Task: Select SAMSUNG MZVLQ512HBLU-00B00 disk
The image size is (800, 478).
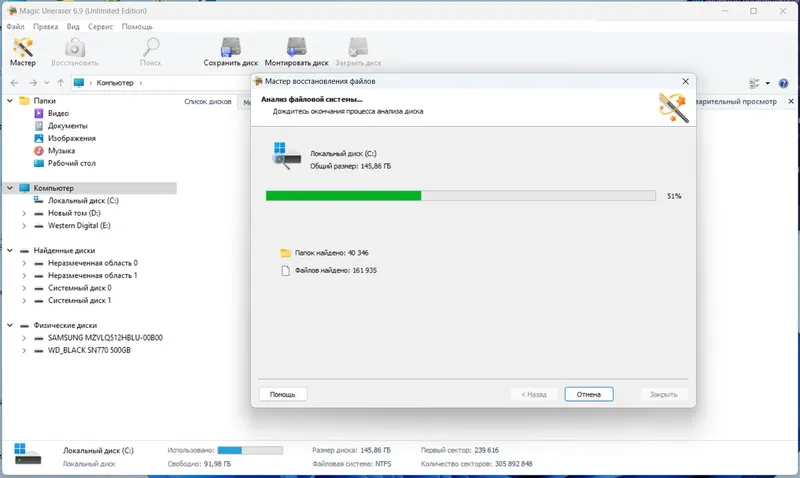Action: (x=105, y=338)
